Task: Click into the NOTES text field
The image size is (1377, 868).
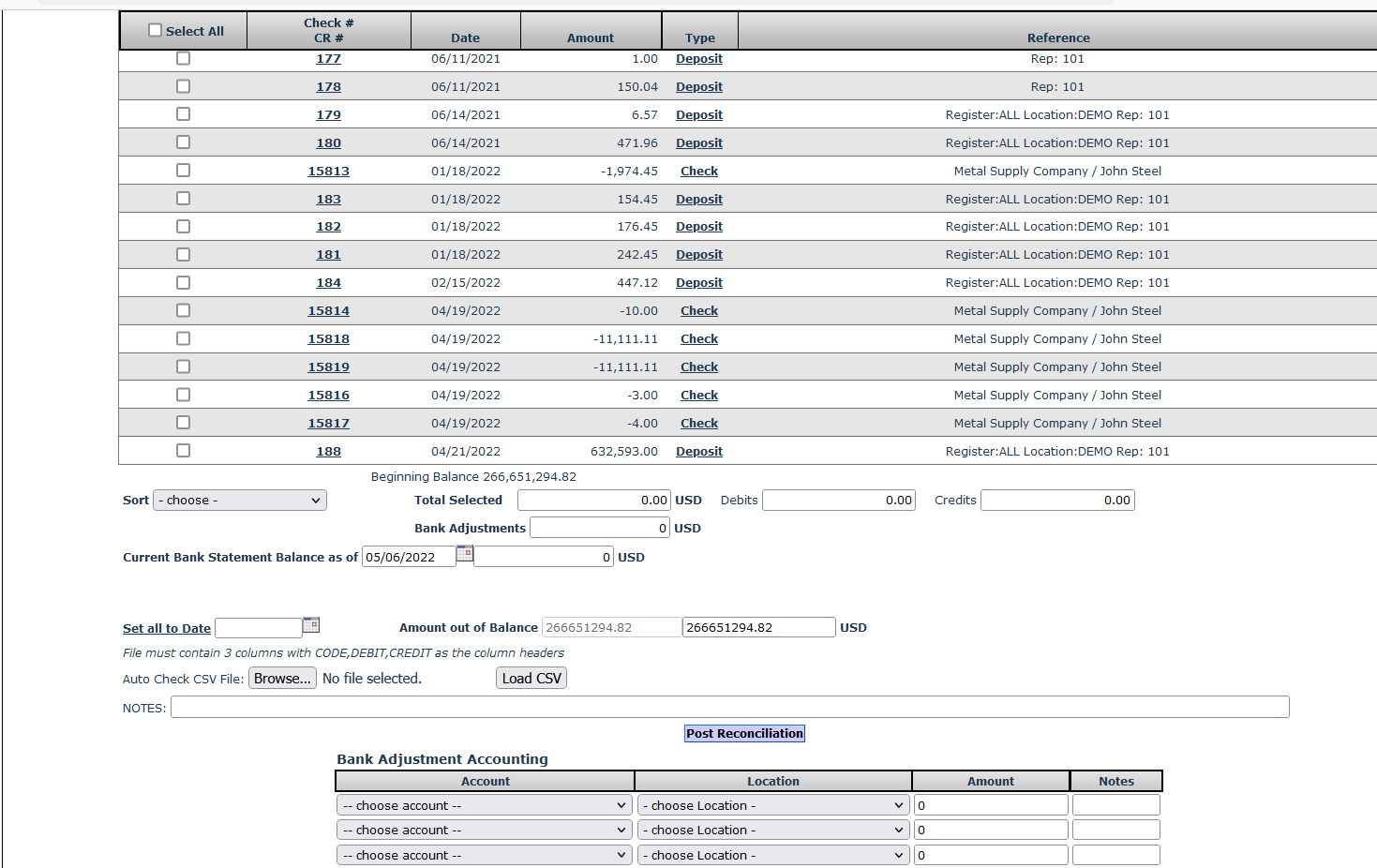Action: tap(729, 708)
